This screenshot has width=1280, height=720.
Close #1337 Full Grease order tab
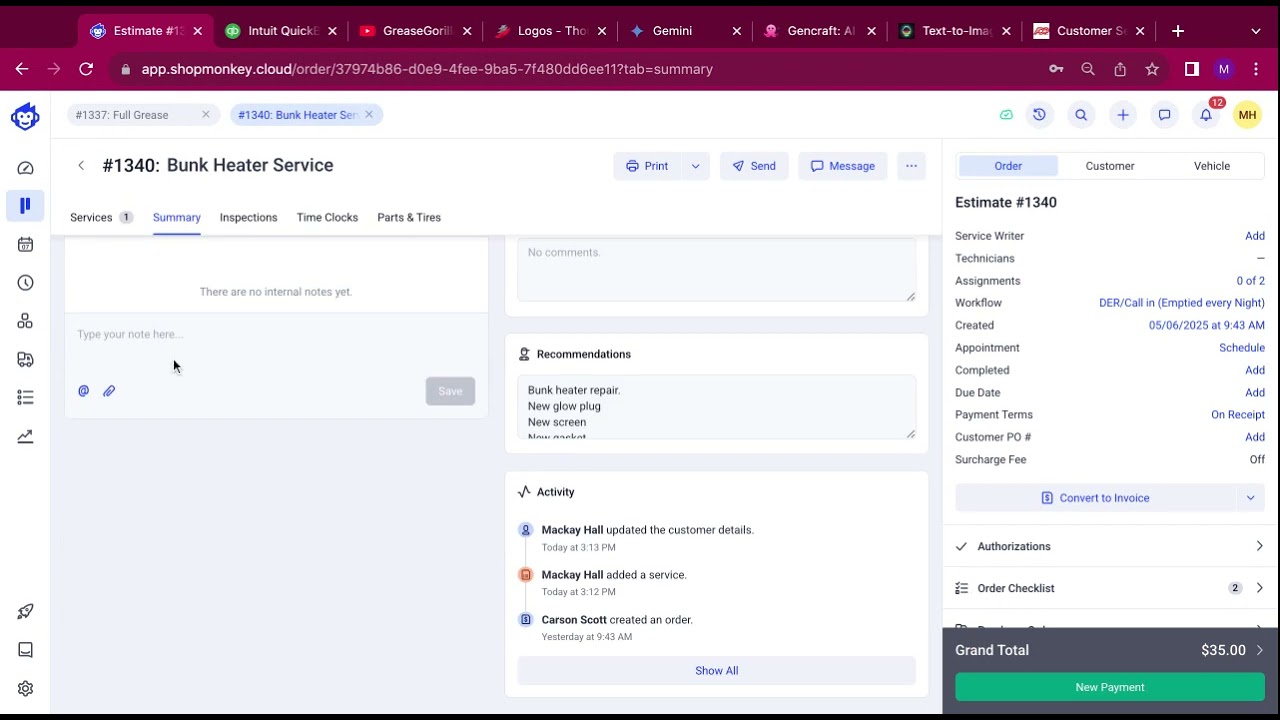click(x=206, y=115)
